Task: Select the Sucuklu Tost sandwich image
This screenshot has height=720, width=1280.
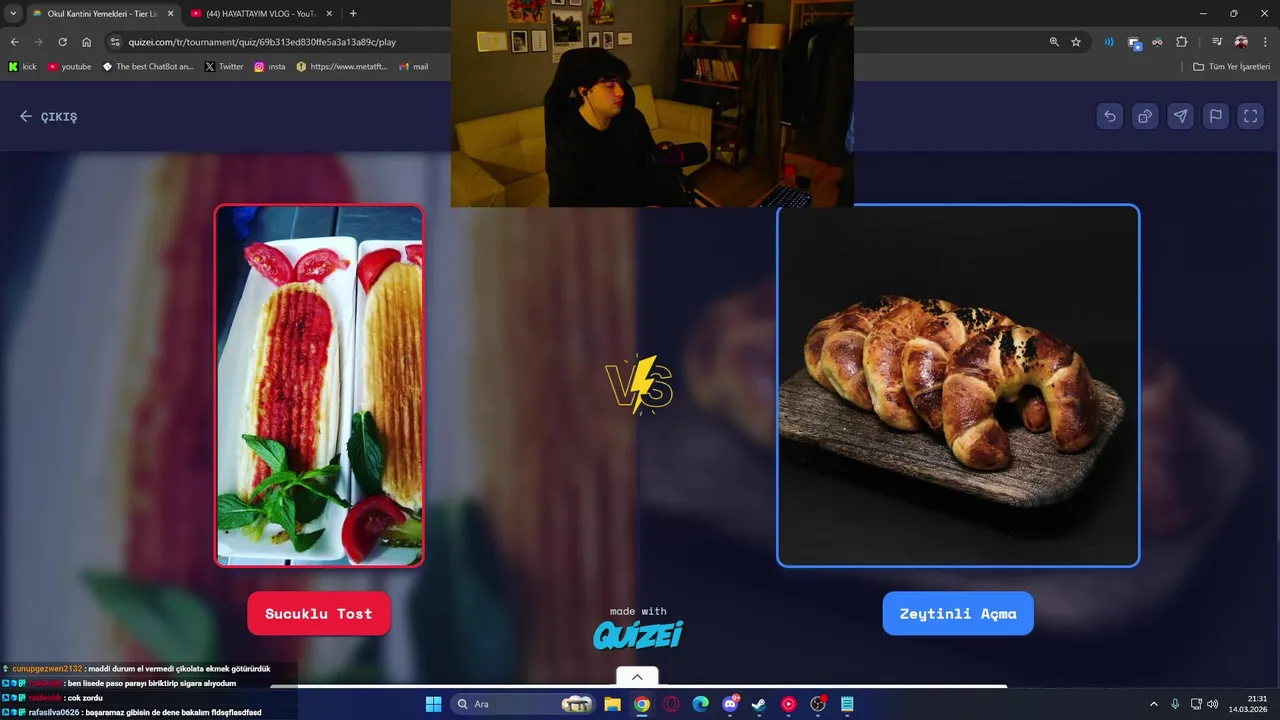Action: click(x=319, y=386)
